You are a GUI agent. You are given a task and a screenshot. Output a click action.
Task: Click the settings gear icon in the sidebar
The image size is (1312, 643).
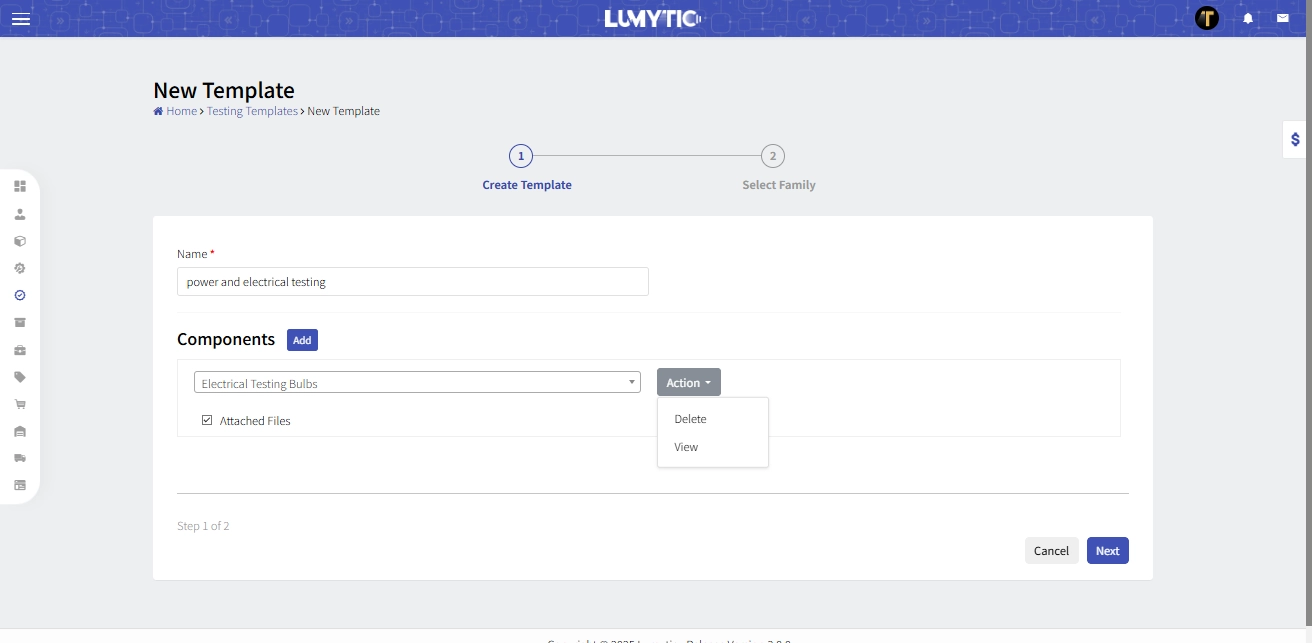tap(20, 268)
